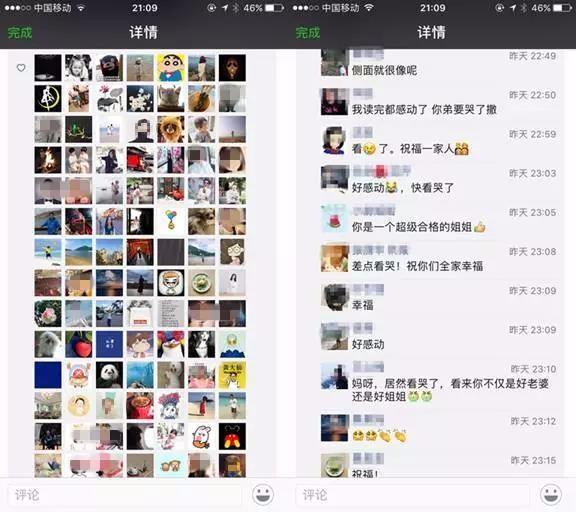The image size is (576, 512).
Task: Open the colorful balloons avatar
Action: tap(171, 221)
